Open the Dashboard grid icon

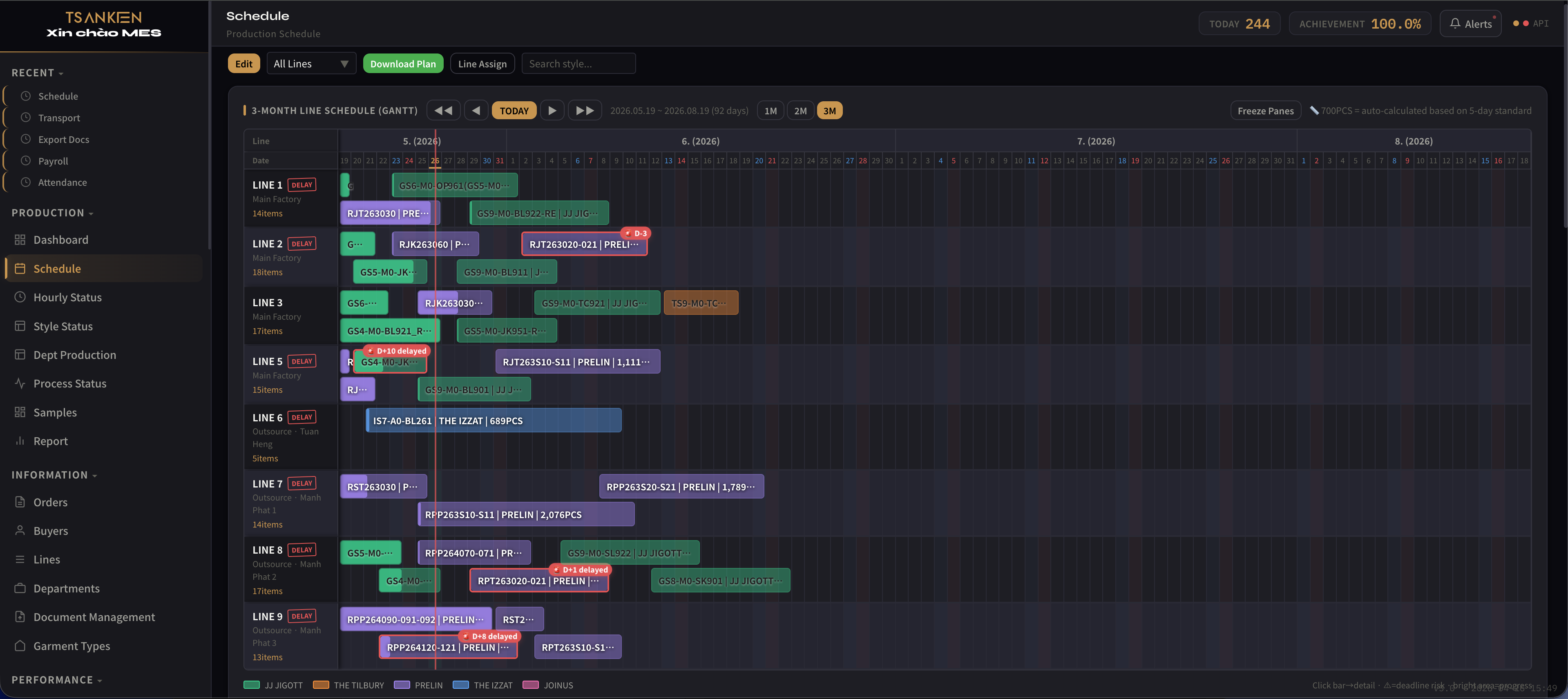(20, 240)
